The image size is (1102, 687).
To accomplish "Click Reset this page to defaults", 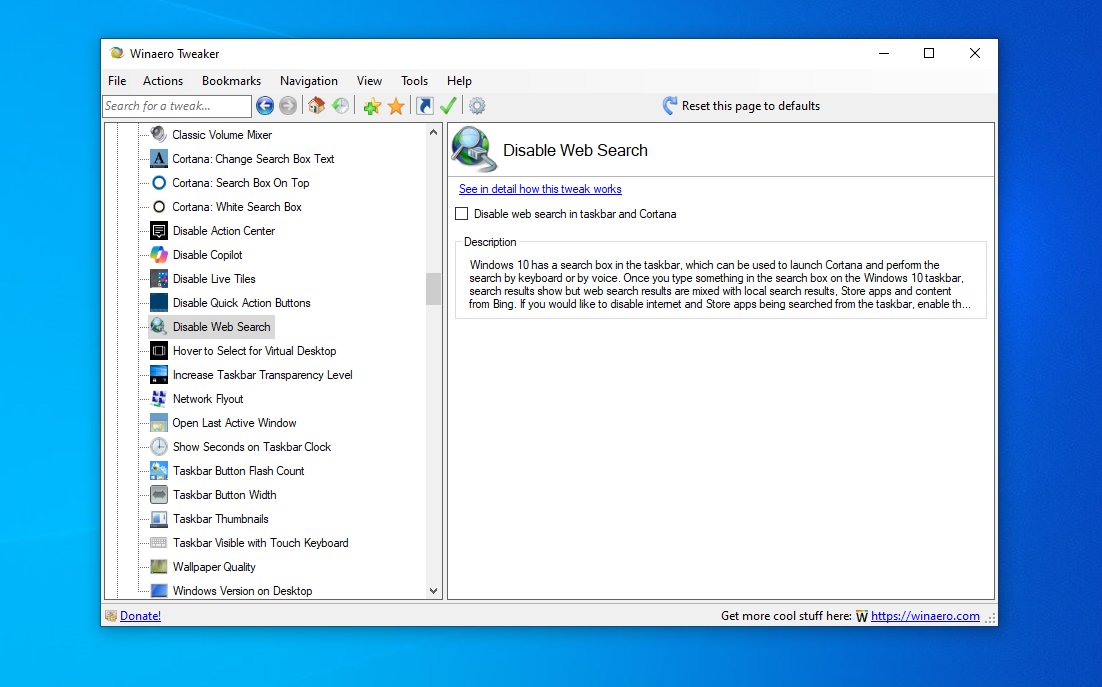I will point(741,106).
